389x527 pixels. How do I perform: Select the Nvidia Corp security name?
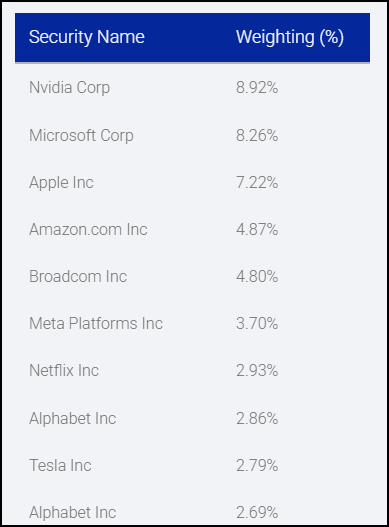click(70, 88)
